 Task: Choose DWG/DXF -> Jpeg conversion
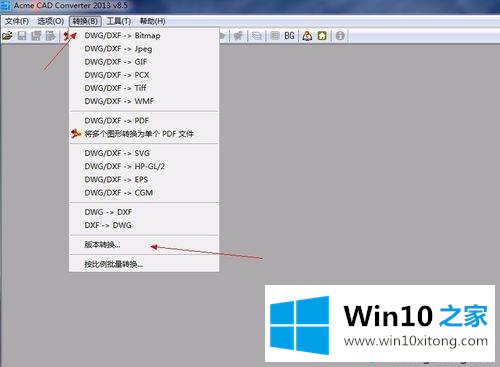[x=144, y=49]
